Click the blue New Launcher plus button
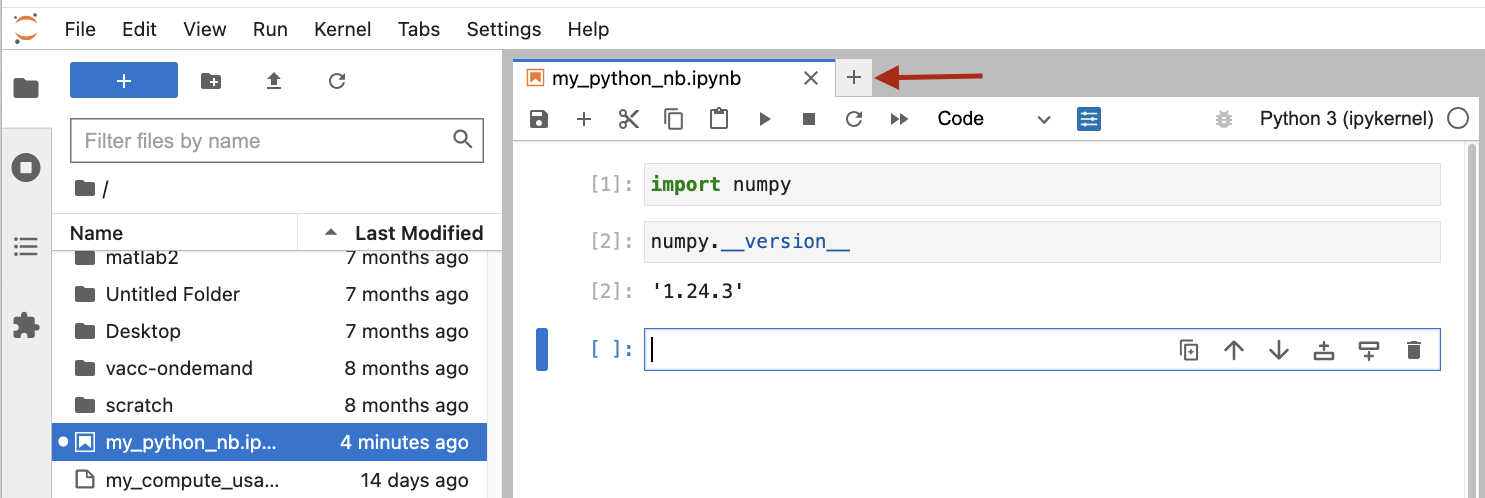 point(124,80)
